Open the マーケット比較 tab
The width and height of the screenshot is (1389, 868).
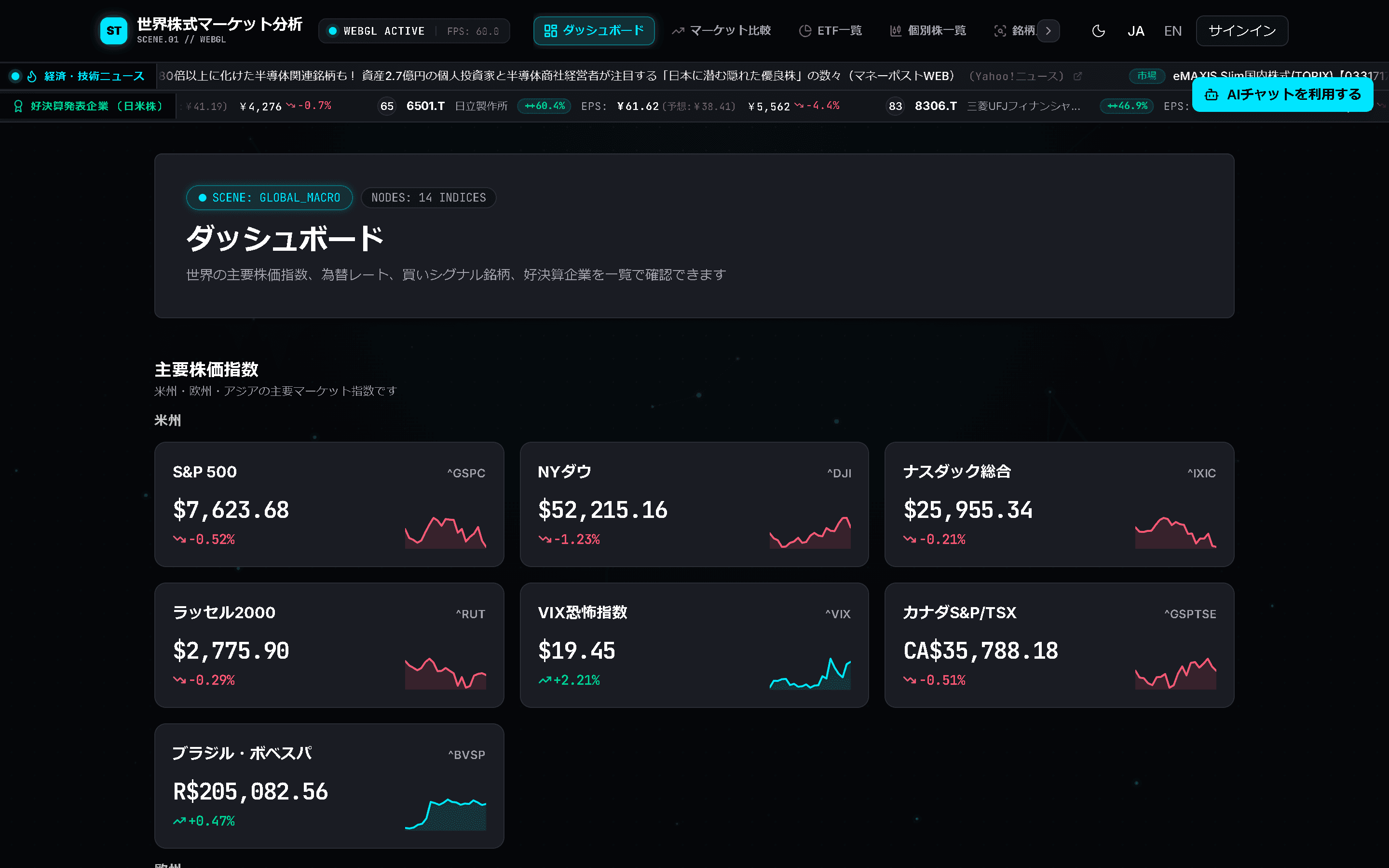coord(722,31)
